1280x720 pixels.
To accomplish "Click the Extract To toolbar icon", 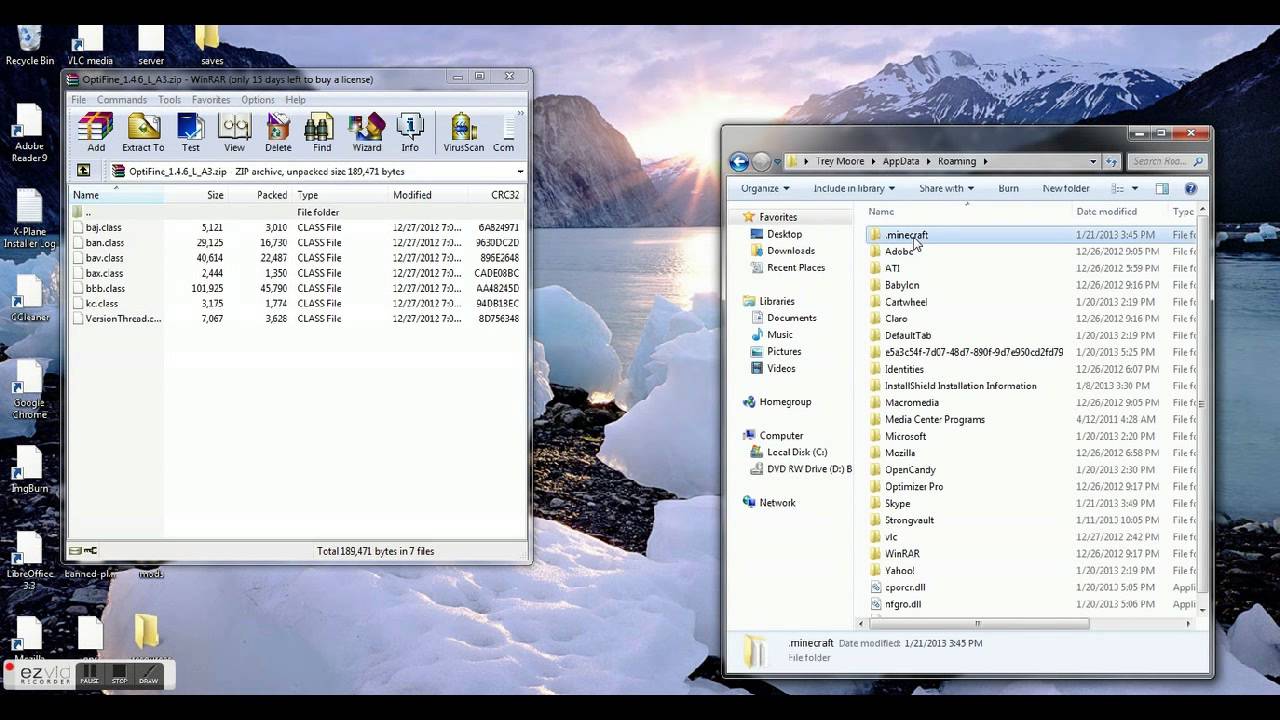I will [143, 132].
